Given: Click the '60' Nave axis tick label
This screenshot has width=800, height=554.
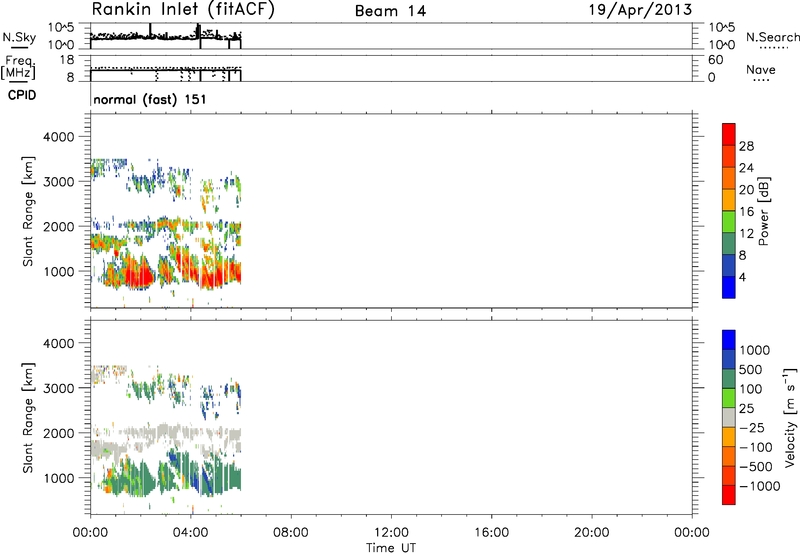Looking at the screenshot, I should (716, 60).
